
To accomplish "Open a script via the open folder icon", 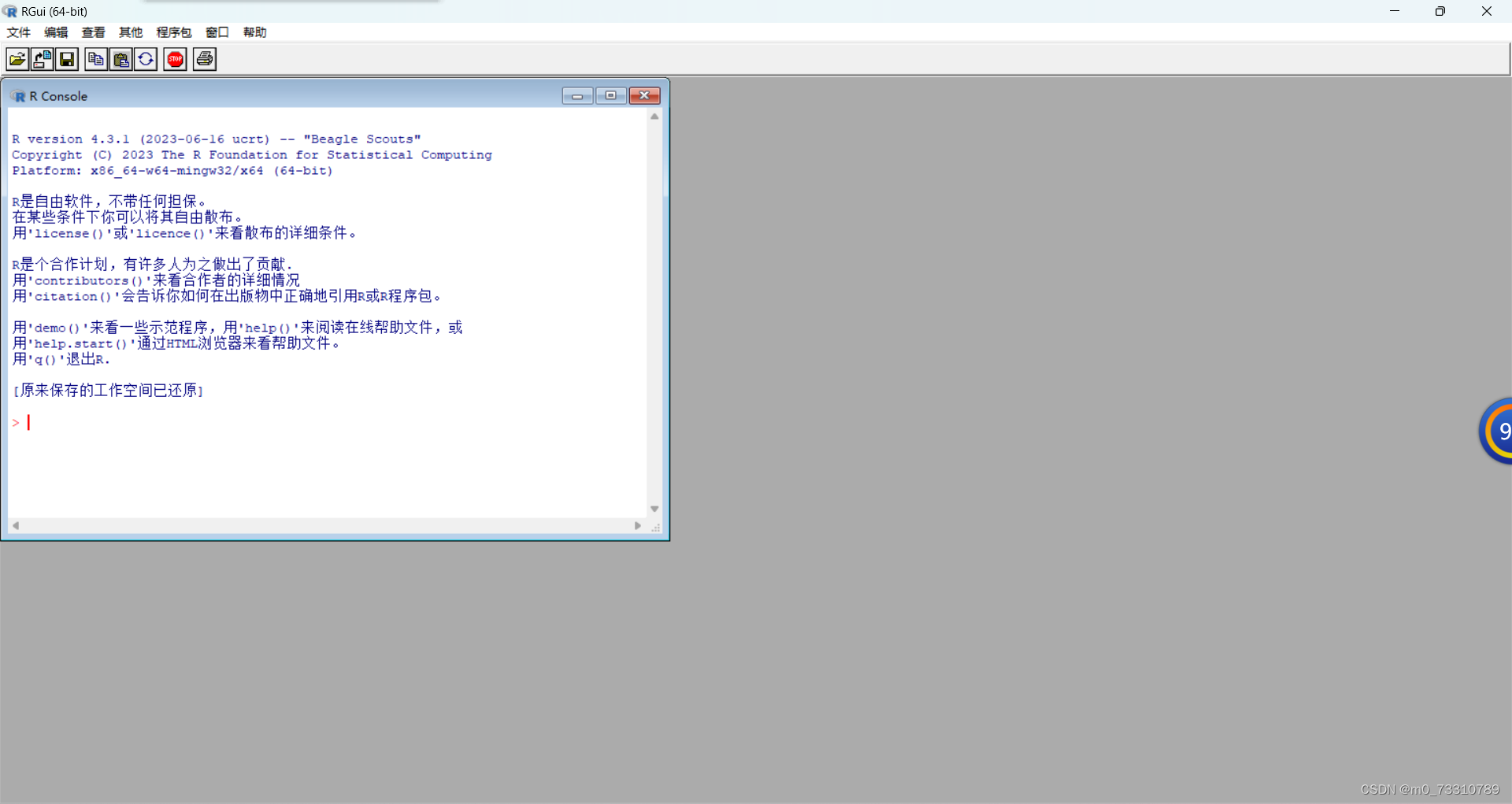I will pyautogui.click(x=17, y=59).
